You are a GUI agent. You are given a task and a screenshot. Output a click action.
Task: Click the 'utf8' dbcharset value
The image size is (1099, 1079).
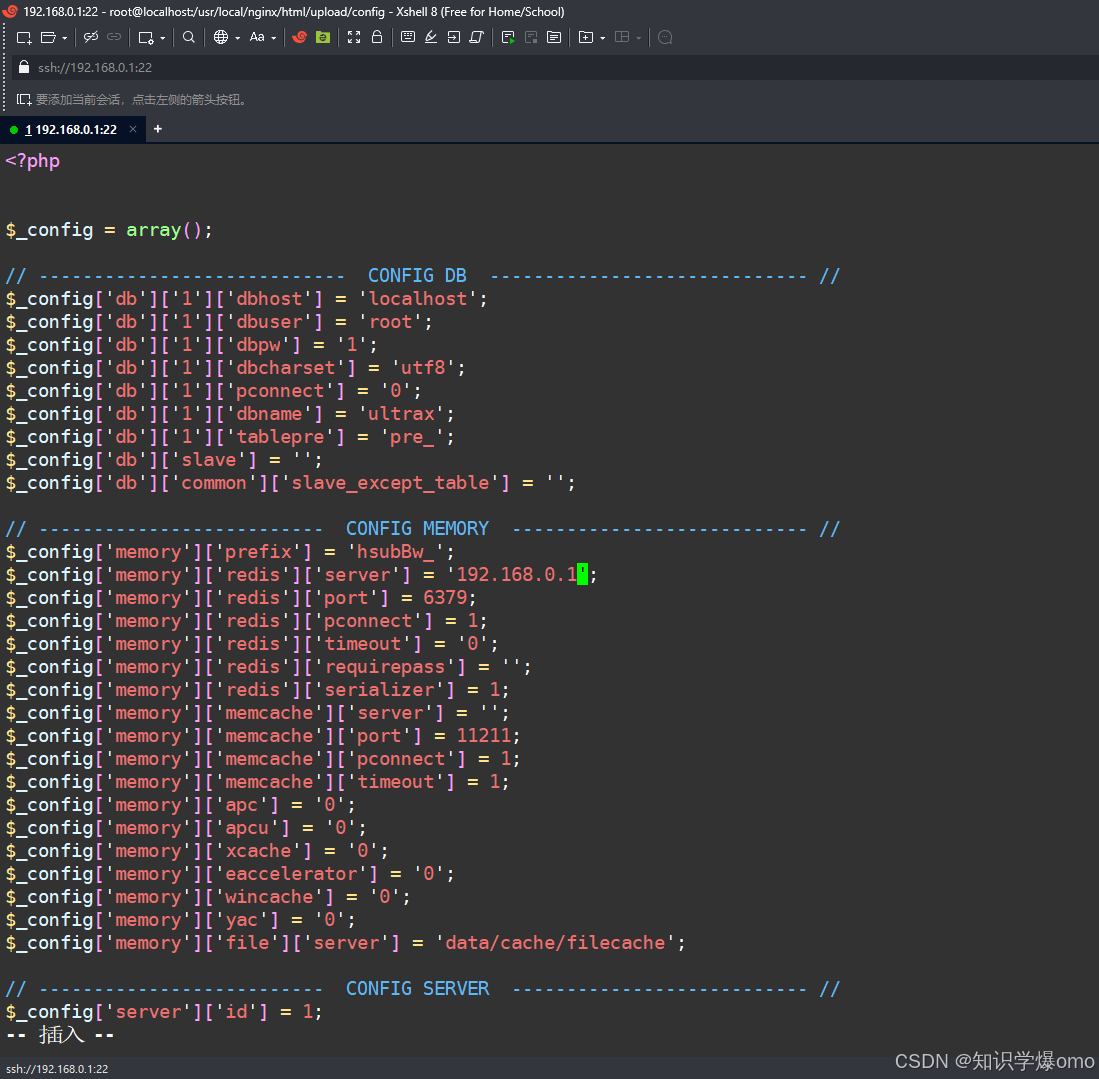tap(423, 367)
